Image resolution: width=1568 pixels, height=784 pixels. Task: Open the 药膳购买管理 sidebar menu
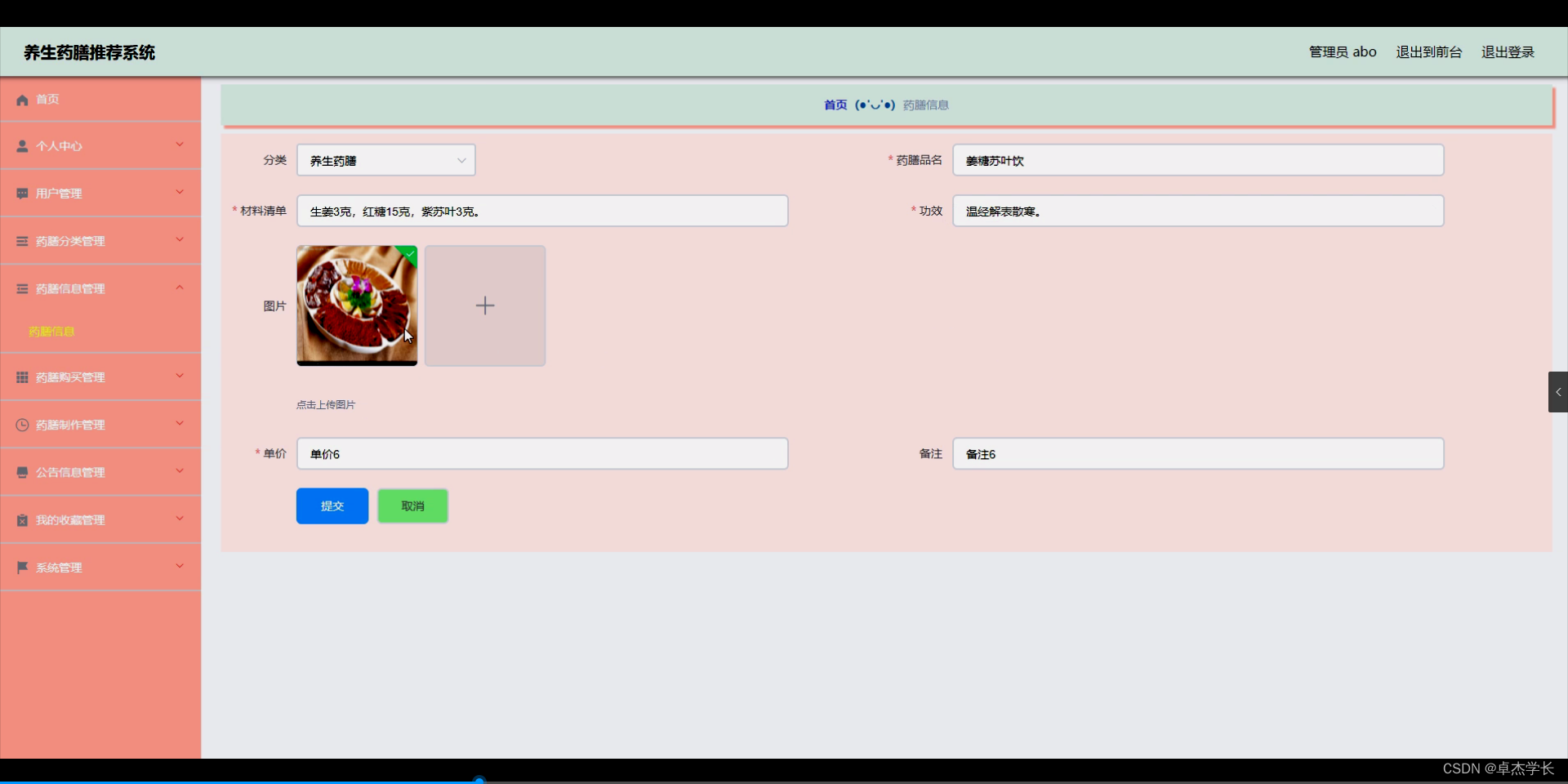100,377
